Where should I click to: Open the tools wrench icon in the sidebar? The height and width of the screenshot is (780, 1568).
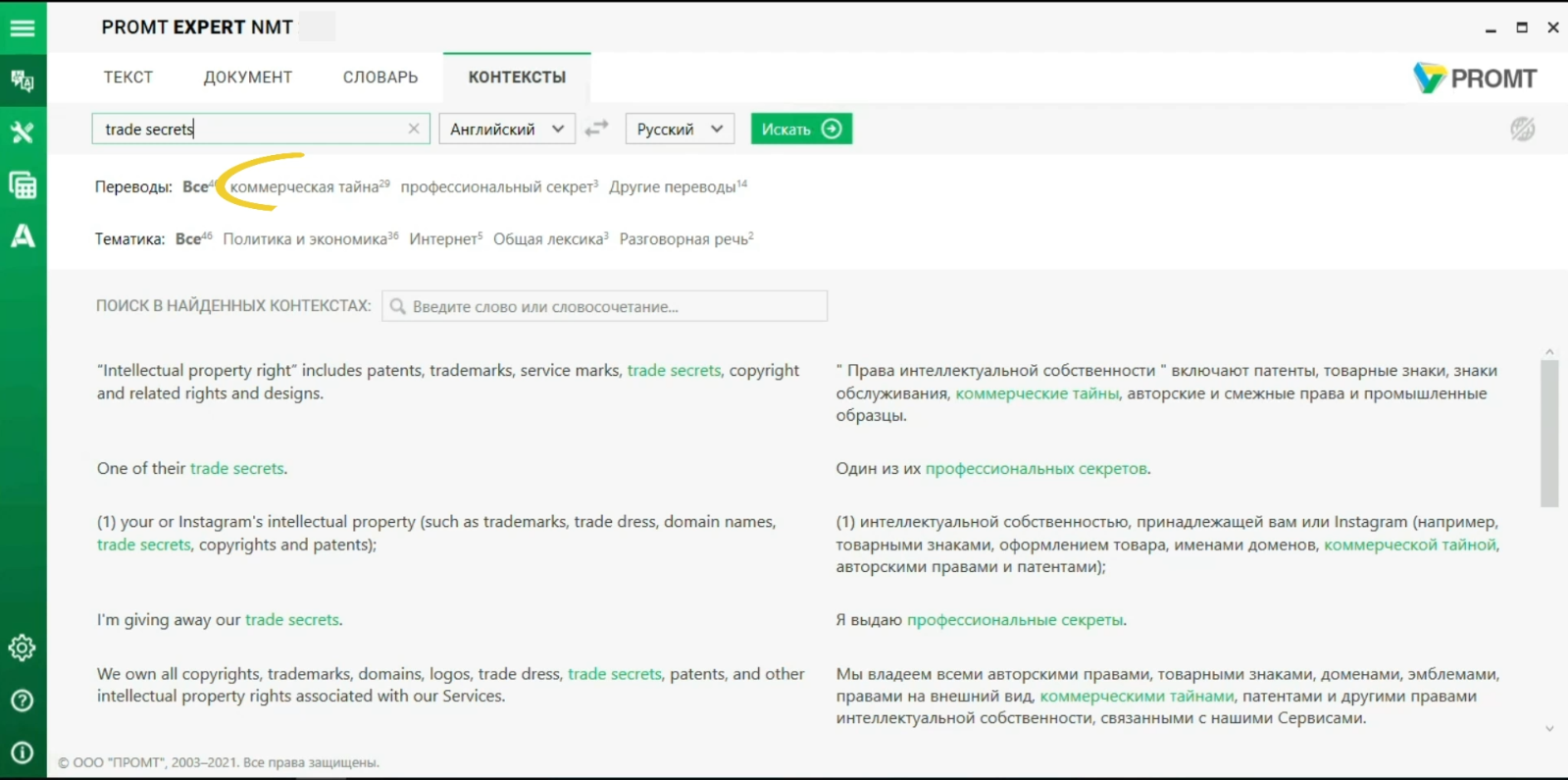tap(23, 132)
